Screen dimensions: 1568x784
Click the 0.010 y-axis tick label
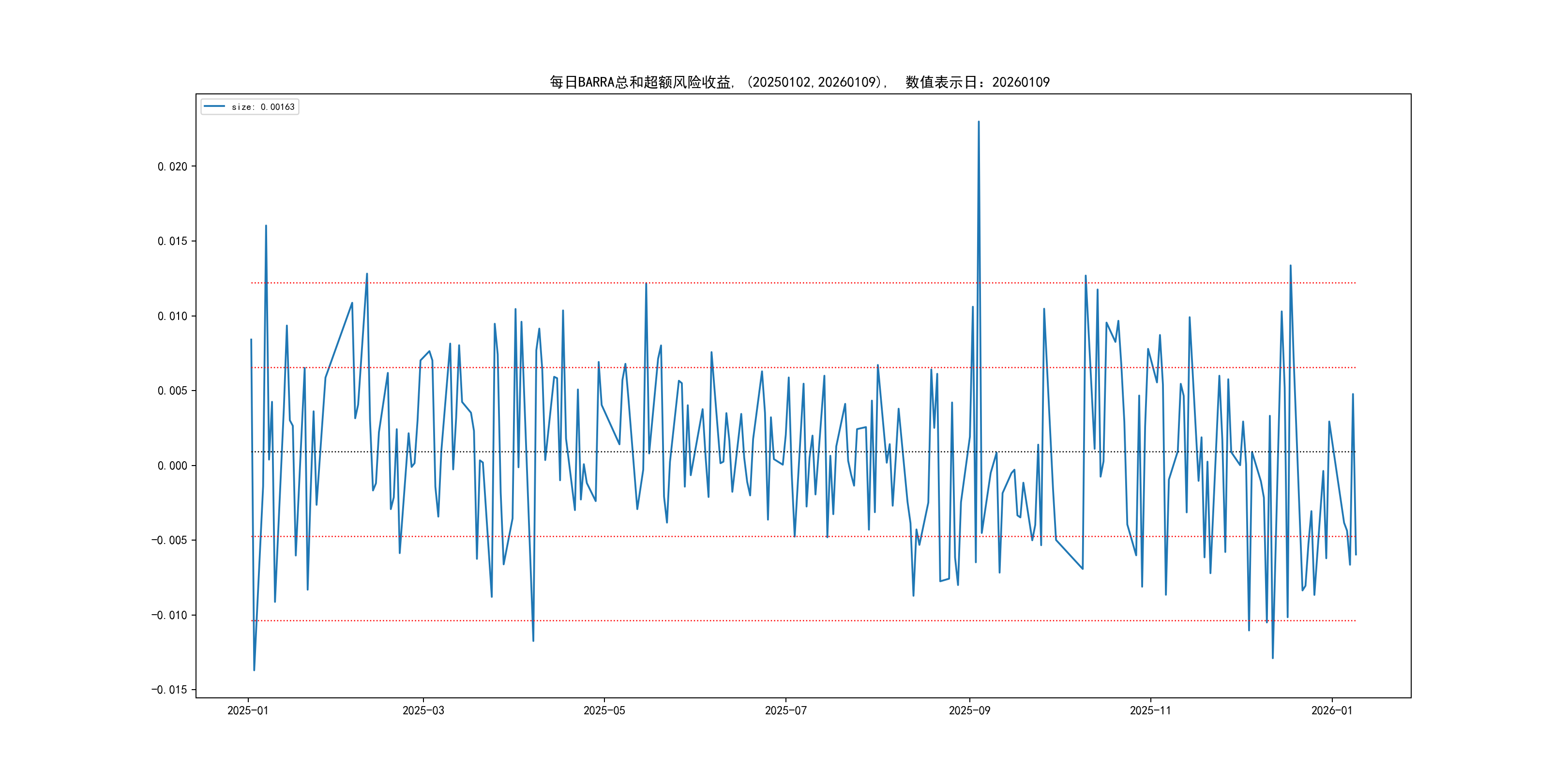172,317
